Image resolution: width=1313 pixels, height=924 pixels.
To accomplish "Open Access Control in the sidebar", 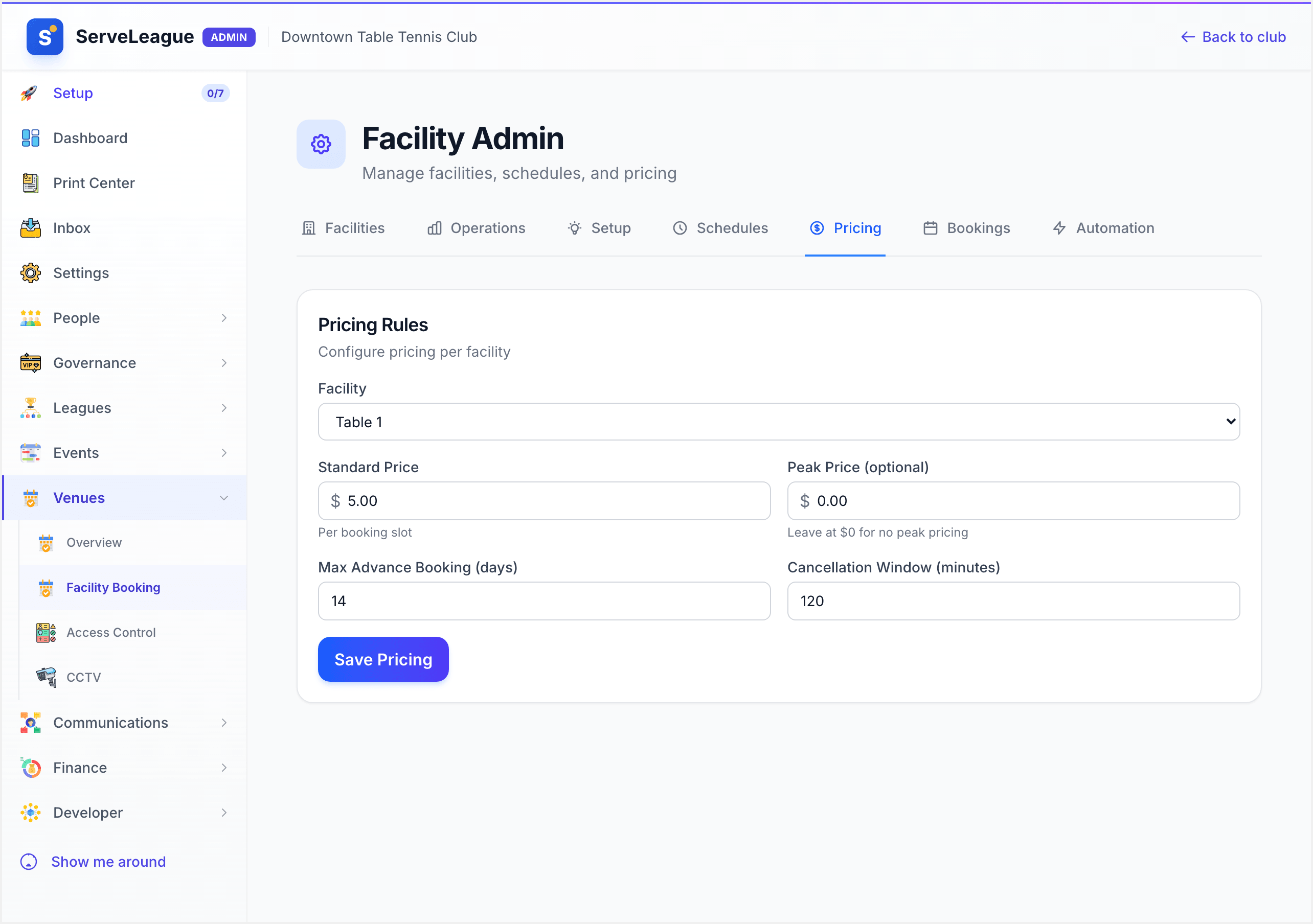I will coord(132,632).
